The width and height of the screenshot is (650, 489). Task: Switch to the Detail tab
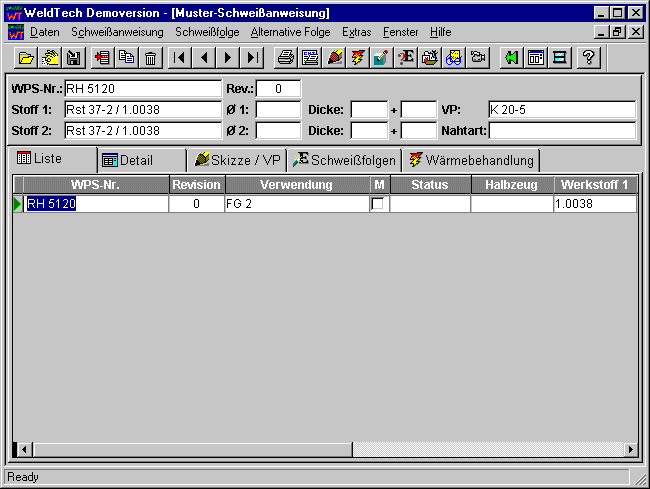pos(137,160)
